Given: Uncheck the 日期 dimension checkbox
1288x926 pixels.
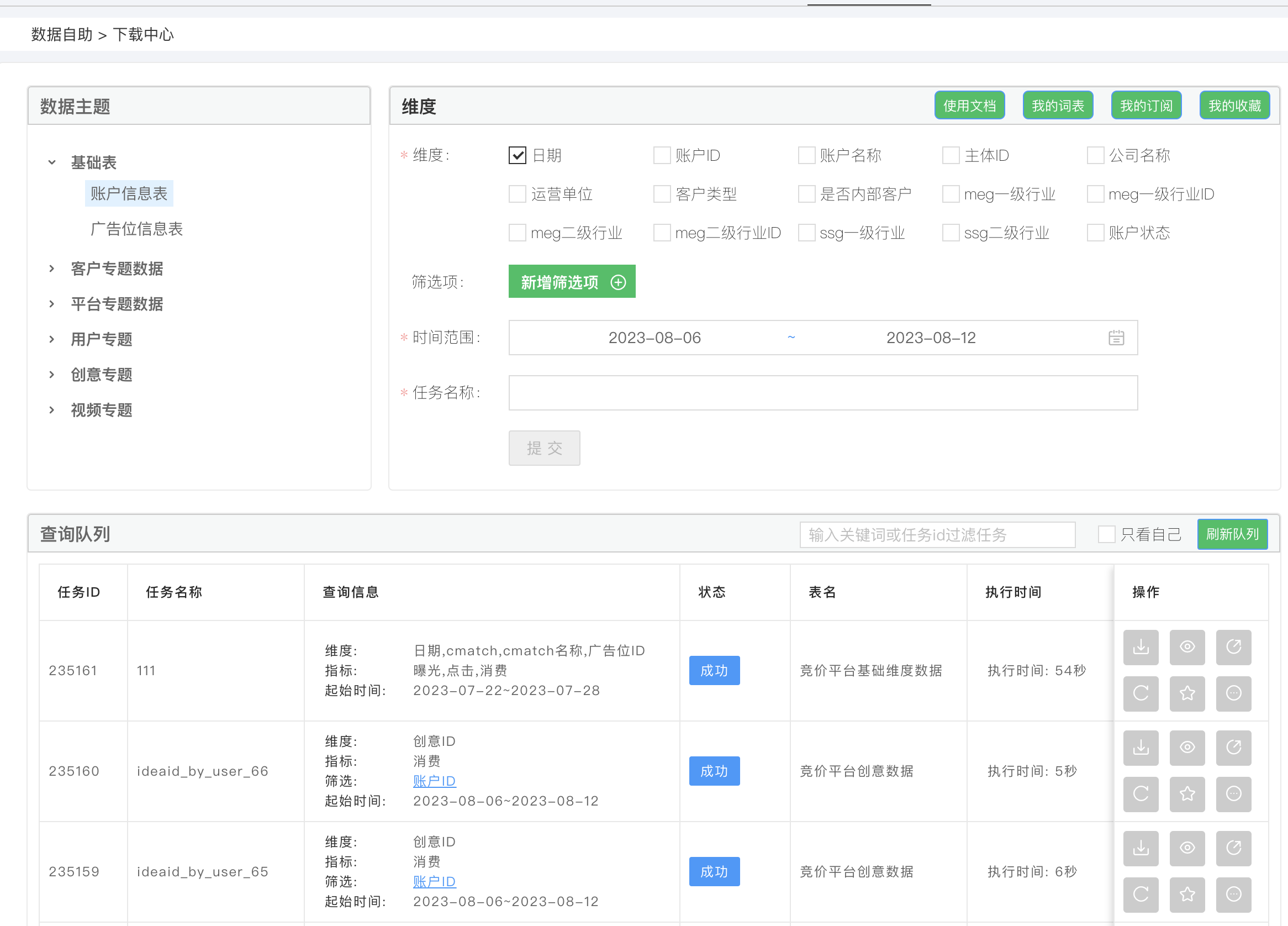Looking at the screenshot, I should pyautogui.click(x=518, y=155).
